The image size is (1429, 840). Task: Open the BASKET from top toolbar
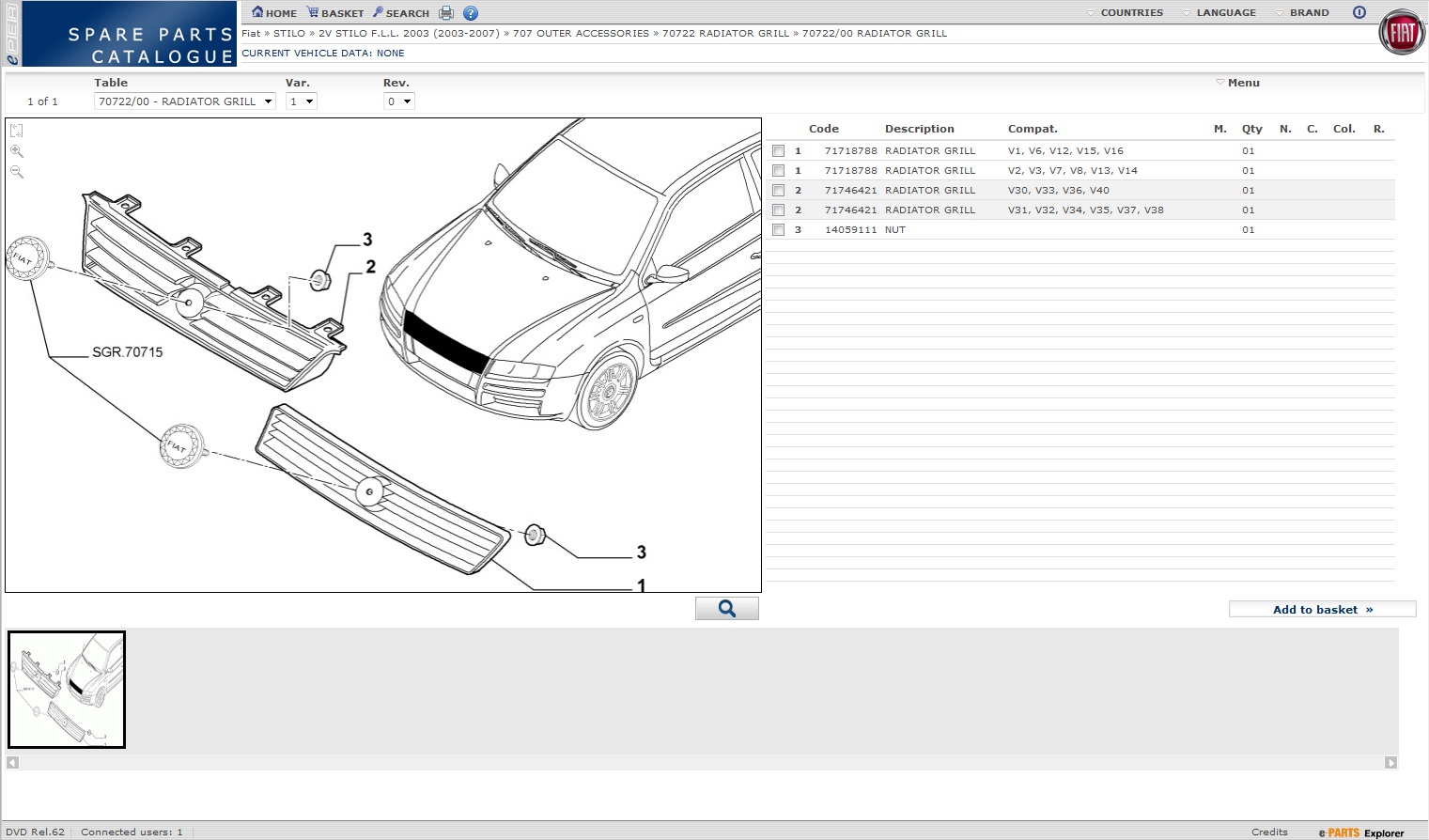(x=335, y=13)
